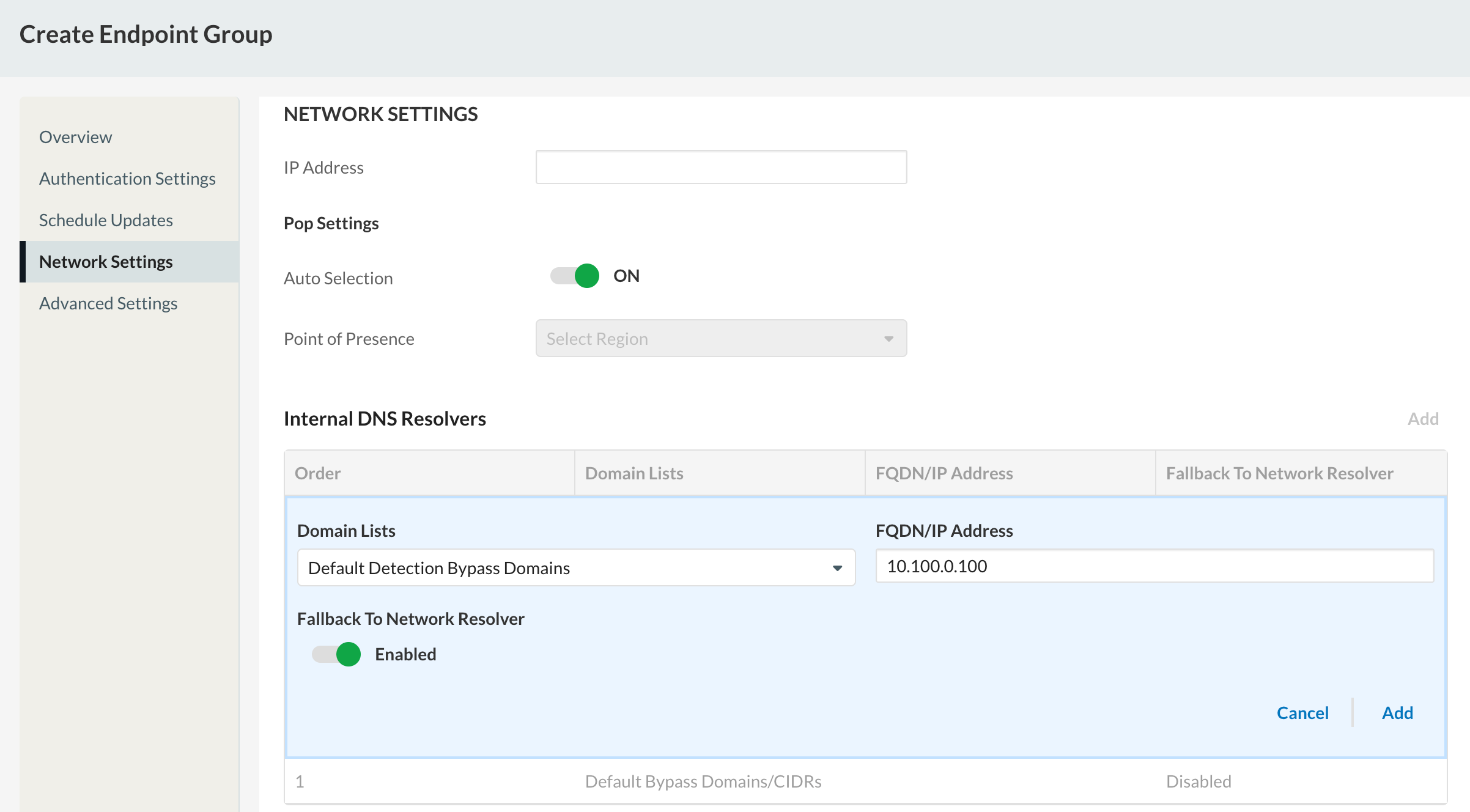The image size is (1470, 812).
Task: Click the blue Add link in form
Action: coord(1397,713)
